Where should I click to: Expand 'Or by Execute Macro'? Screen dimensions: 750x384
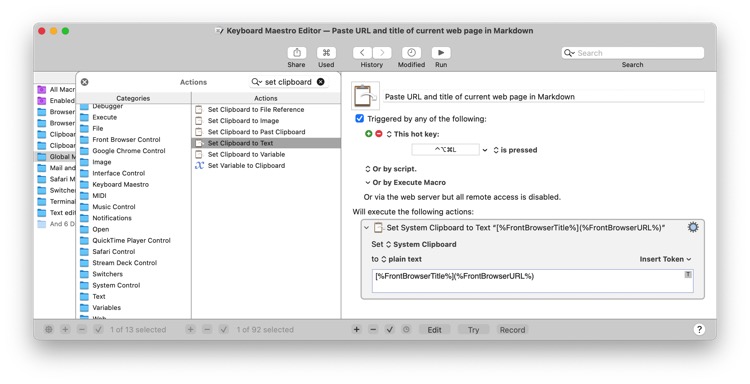click(x=367, y=183)
